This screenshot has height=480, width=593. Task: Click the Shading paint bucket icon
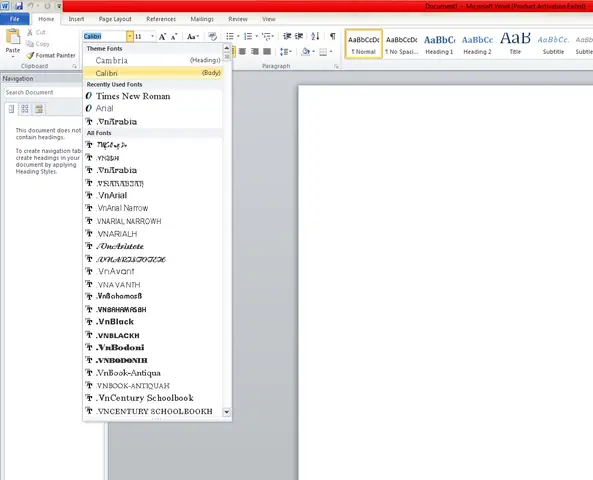tap(305, 51)
